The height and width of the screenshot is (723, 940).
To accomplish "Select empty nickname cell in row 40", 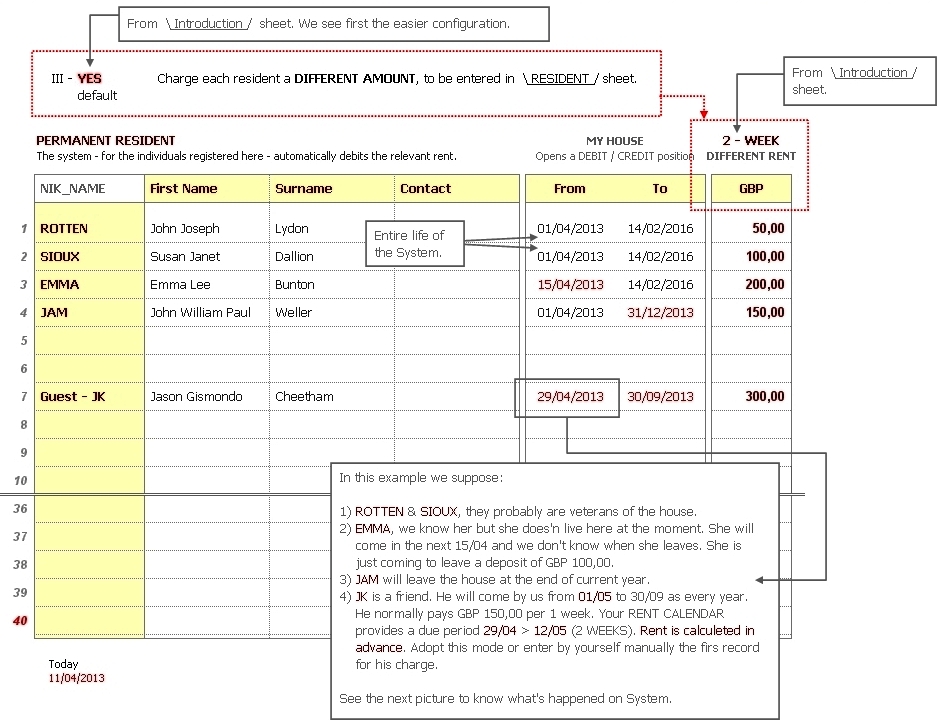I will click(x=89, y=620).
